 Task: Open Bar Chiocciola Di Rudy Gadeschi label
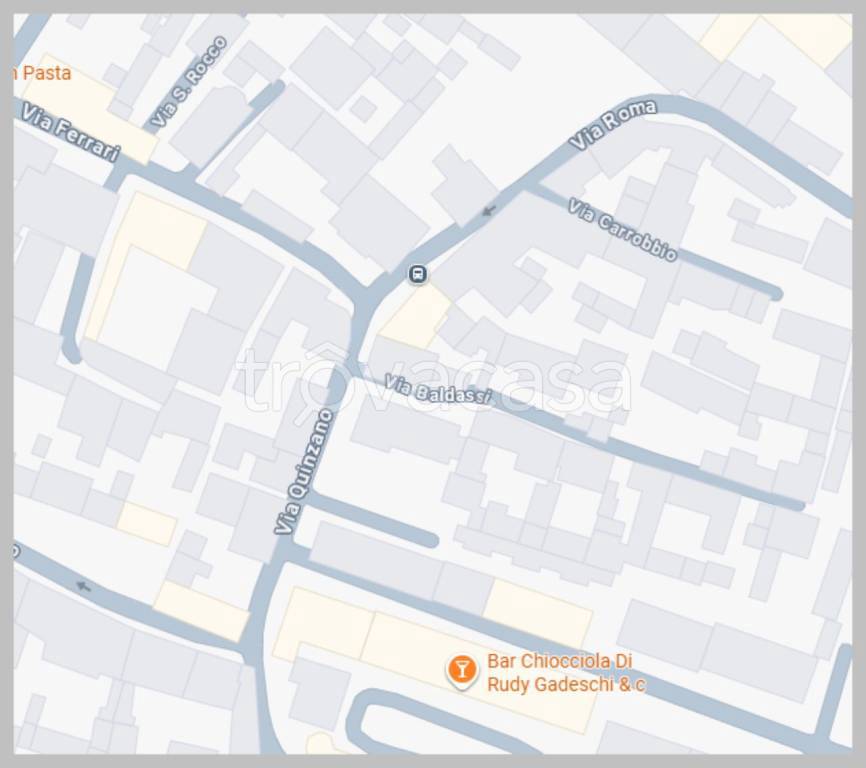pos(566,672)
